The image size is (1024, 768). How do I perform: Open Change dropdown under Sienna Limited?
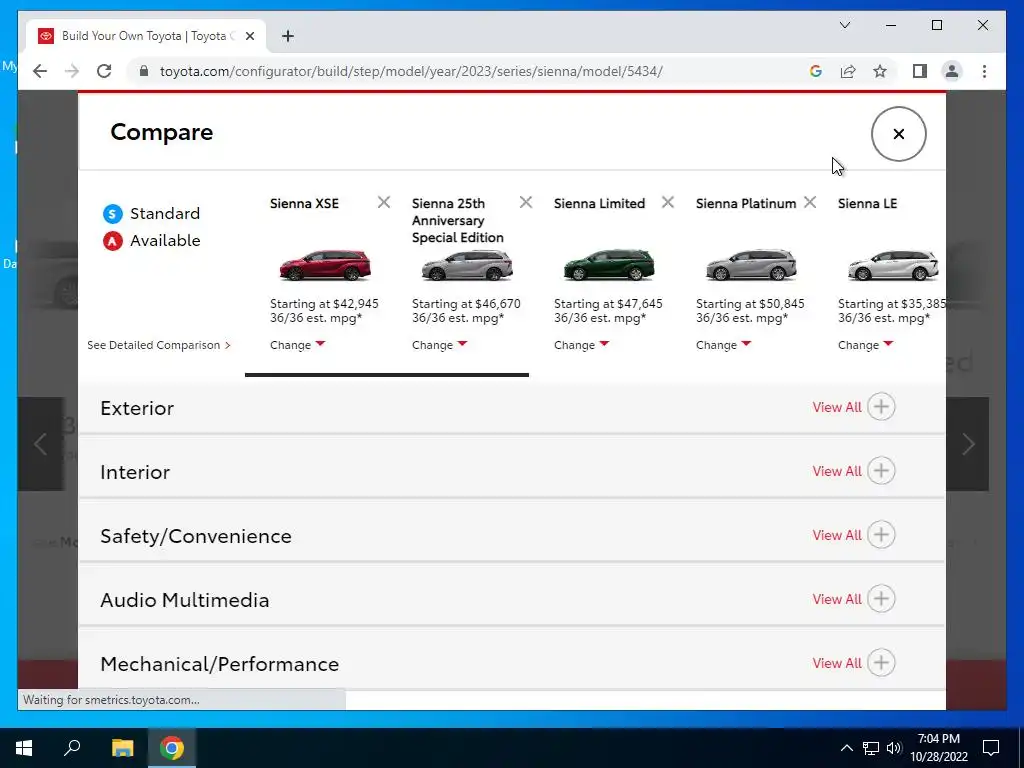(581, 345)
